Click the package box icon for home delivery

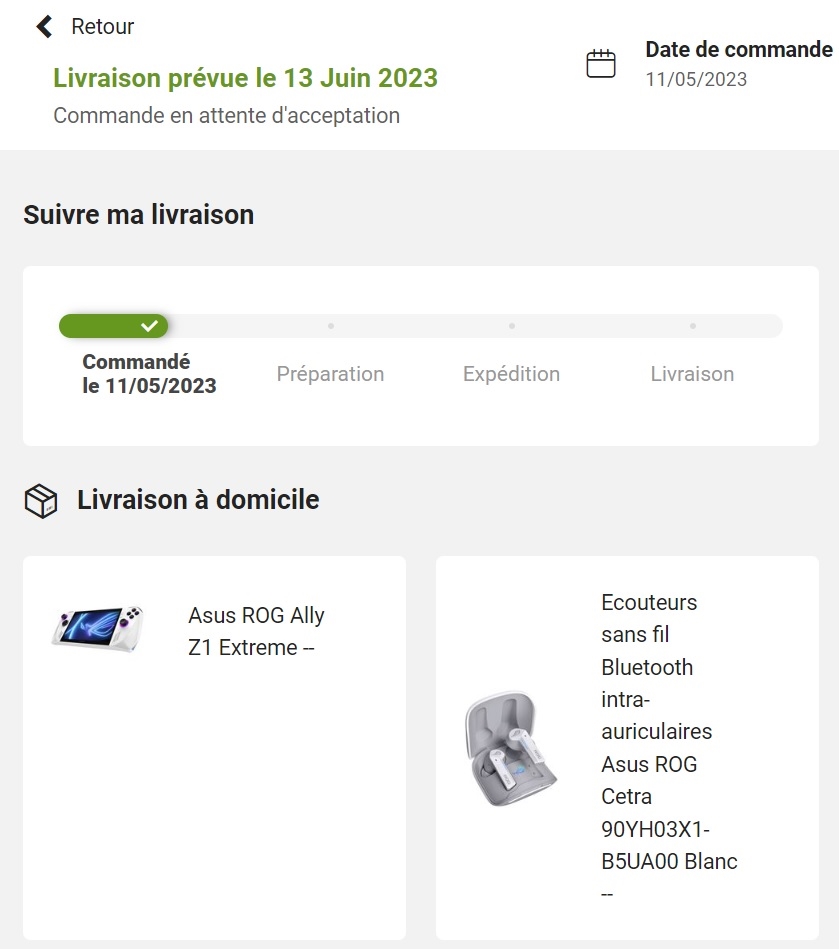pyautogui.click(x=41, y=501)
